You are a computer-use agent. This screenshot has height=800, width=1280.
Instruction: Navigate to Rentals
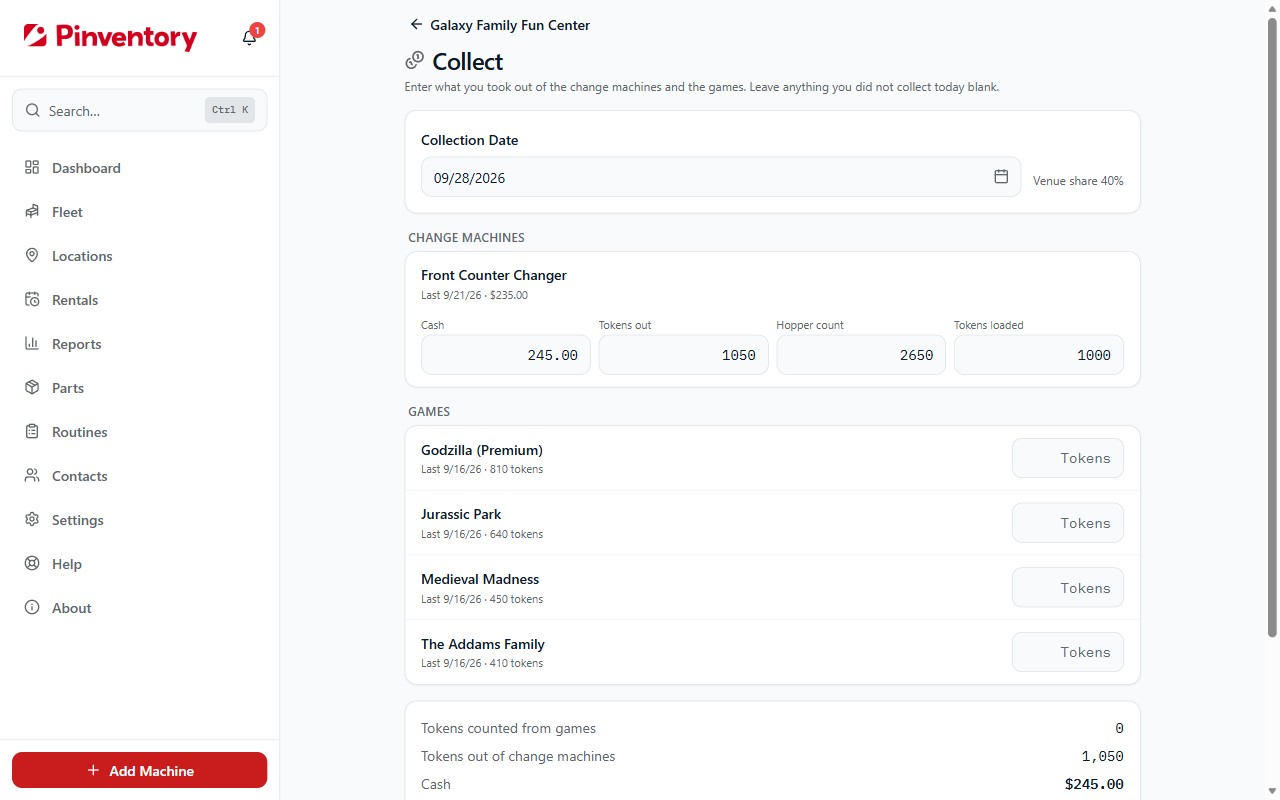pyautogui.click(x=139, y=300)
